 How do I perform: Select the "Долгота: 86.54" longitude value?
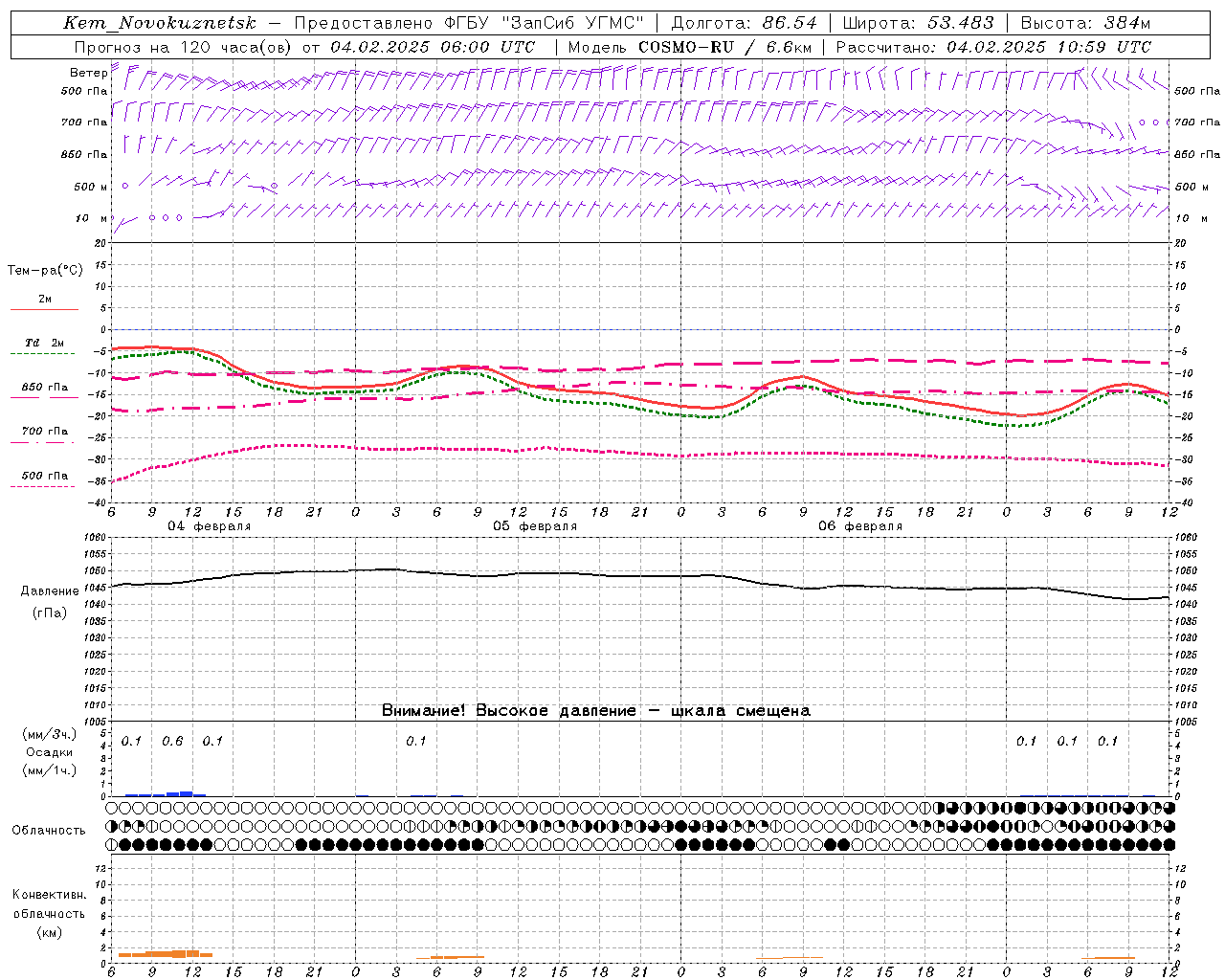coord(744,23)
